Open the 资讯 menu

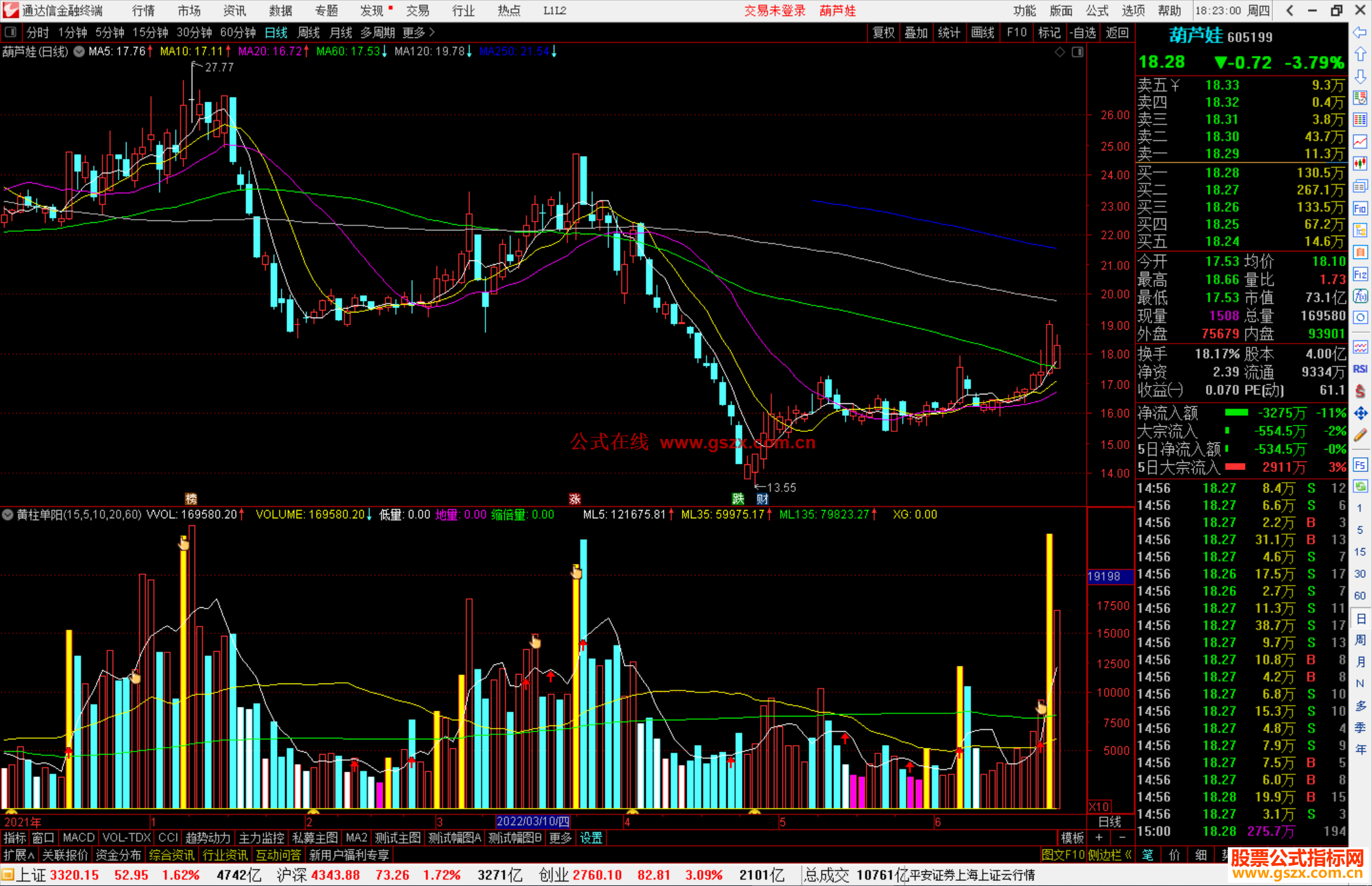click(234, 10)
